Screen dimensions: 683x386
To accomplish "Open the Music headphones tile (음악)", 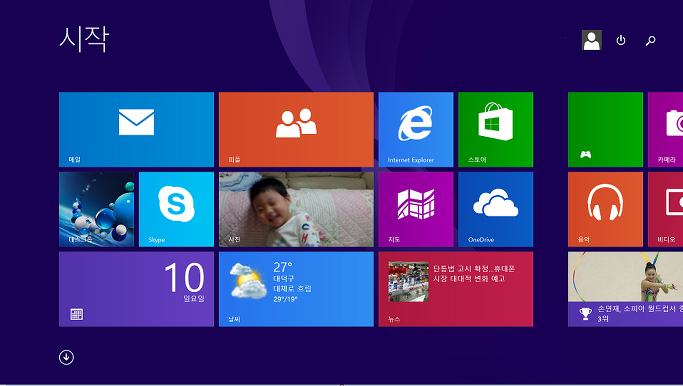I will click(605, 210).
